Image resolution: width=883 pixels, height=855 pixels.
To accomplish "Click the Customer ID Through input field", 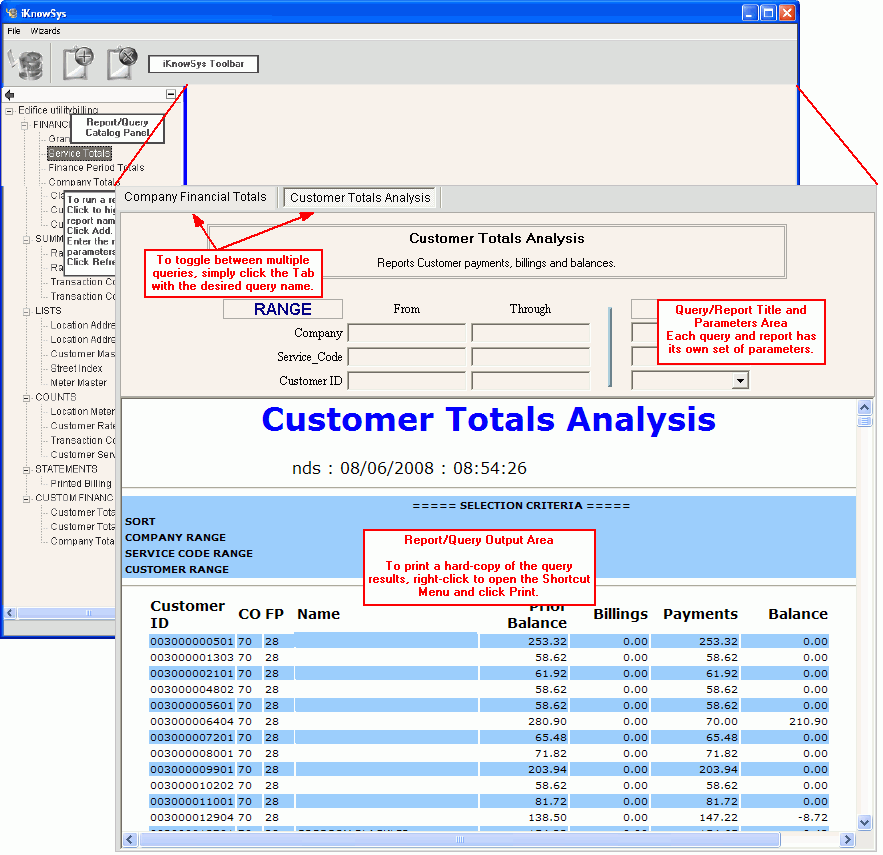I will pos(530,380).
